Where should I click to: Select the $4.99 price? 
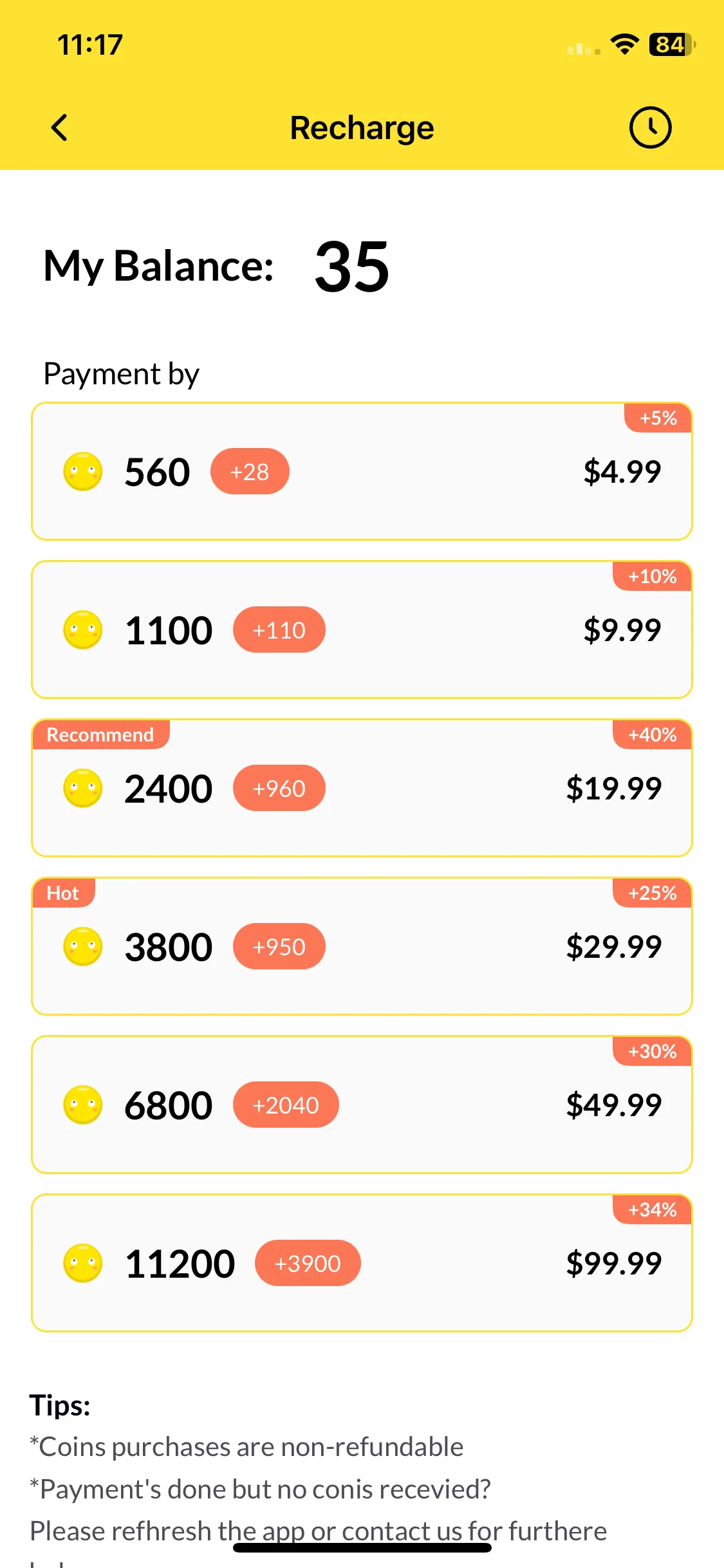coord(622,472)
